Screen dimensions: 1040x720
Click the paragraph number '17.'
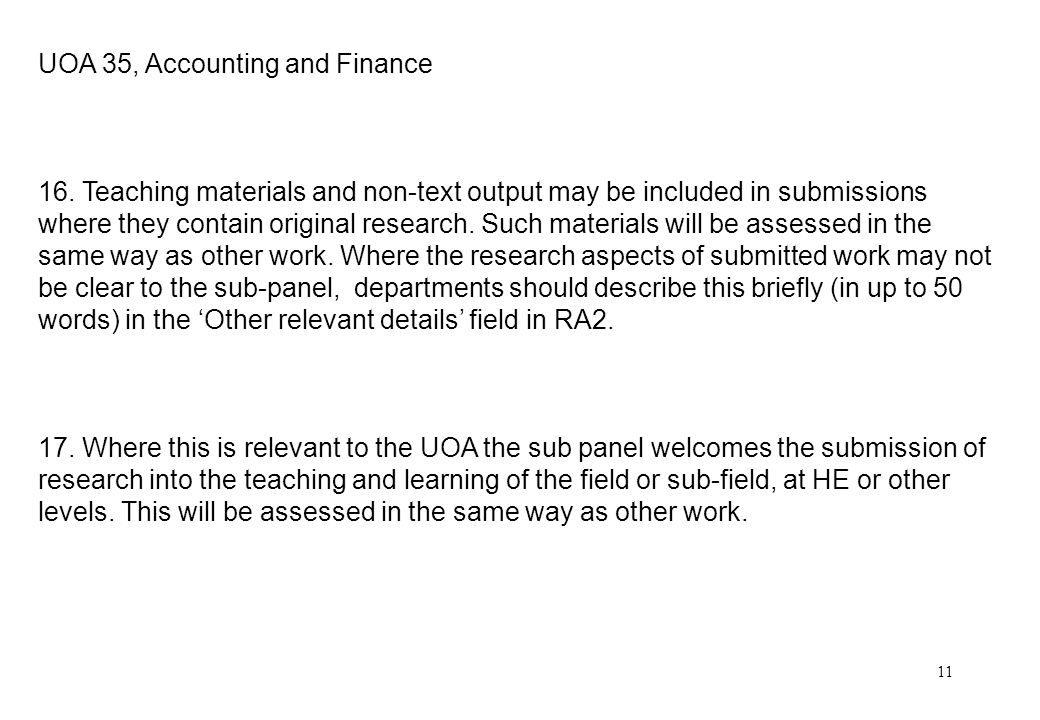(56, 448)
